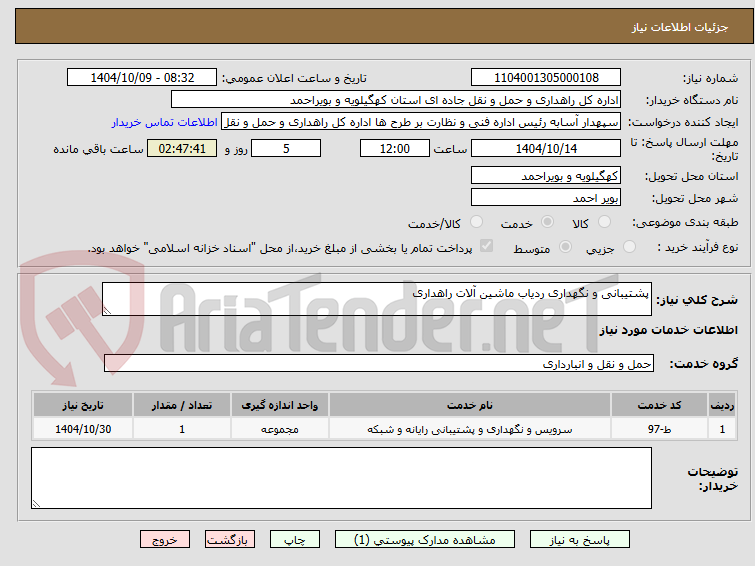Click the اطلاعات خدمات مورد نیاز heading
Image resolution: width=755 pixels, height=566 pixels.
coord(668,330)
